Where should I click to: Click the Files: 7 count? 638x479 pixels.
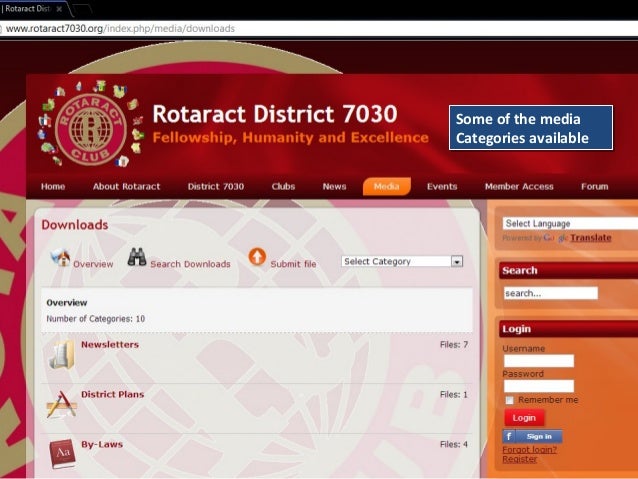coord(454,345)
